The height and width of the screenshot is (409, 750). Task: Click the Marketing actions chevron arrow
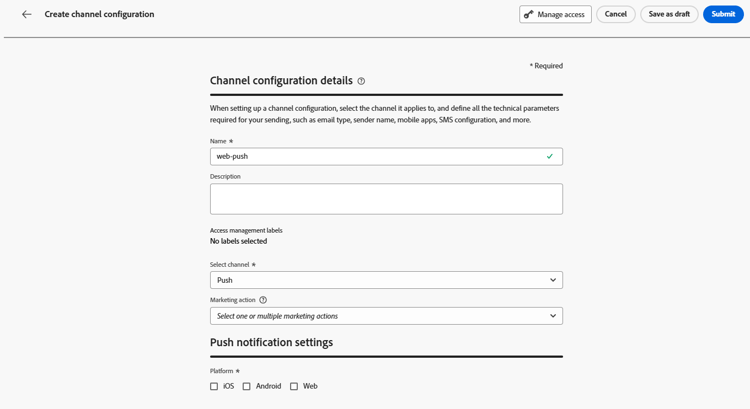coord(553,316)
